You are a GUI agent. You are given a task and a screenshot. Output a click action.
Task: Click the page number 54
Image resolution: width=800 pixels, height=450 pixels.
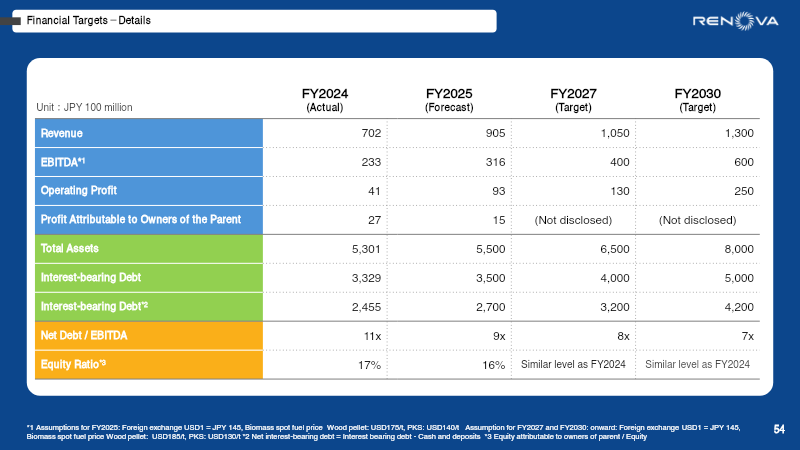(779, 430)
